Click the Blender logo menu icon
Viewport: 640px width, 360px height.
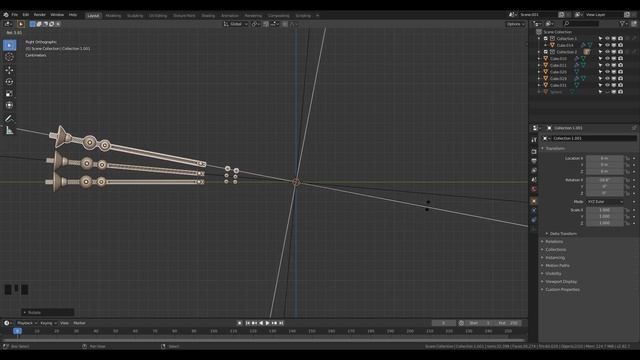point(6,15)
